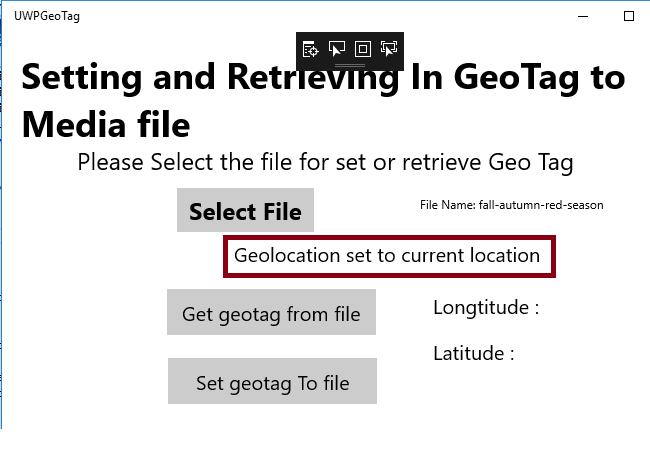Click the Latitude label
Viewport: 650px width, 474px height.
point(473,353)
